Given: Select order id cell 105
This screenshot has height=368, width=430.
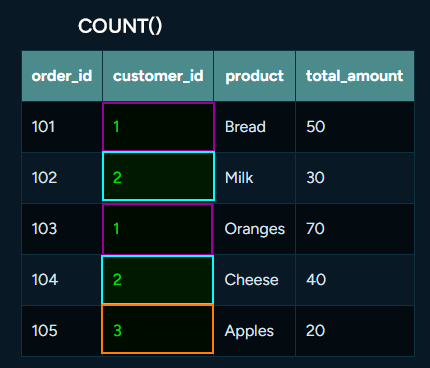Looking at the screenshot, I should pos(62,331).
